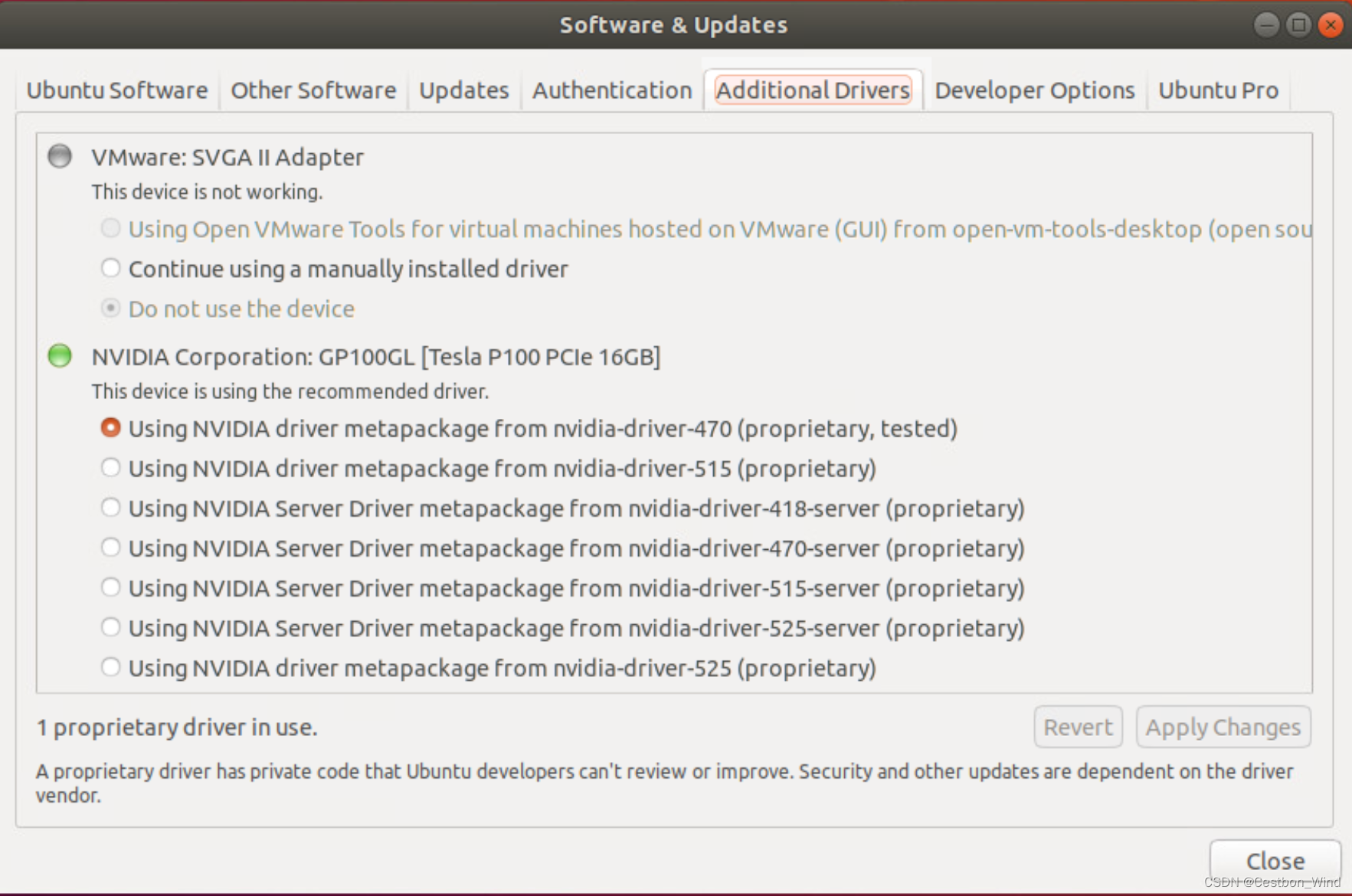Click the VMware: SVGA II Adapter heading
Image resolution: width=1352 pixels, height=896 pixels.
[x=228, y=157]
